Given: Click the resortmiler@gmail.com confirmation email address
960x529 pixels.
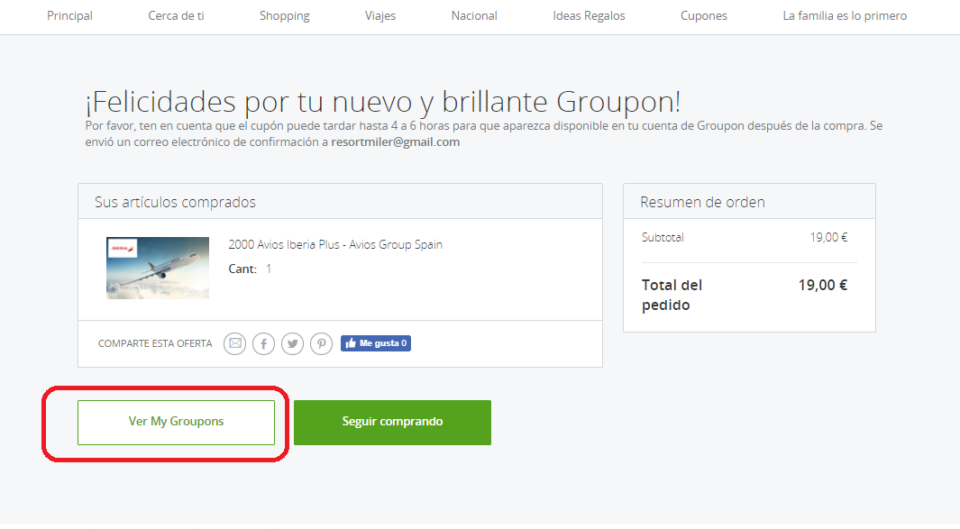Looking at the screenshot, I should click(395, 142).
